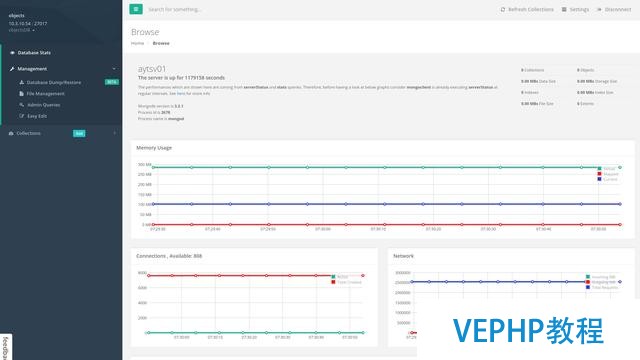Click the Home breadcrumb link

[x=138, y=43]
